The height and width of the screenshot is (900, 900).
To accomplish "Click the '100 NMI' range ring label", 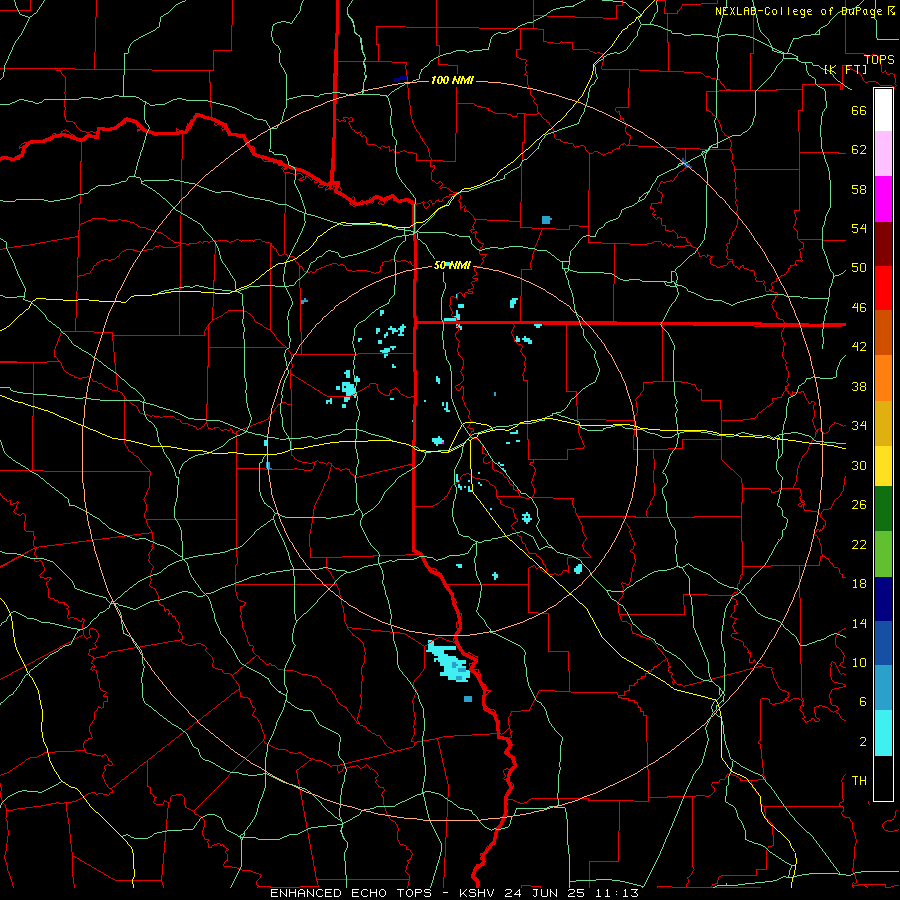I will (452, 80).
